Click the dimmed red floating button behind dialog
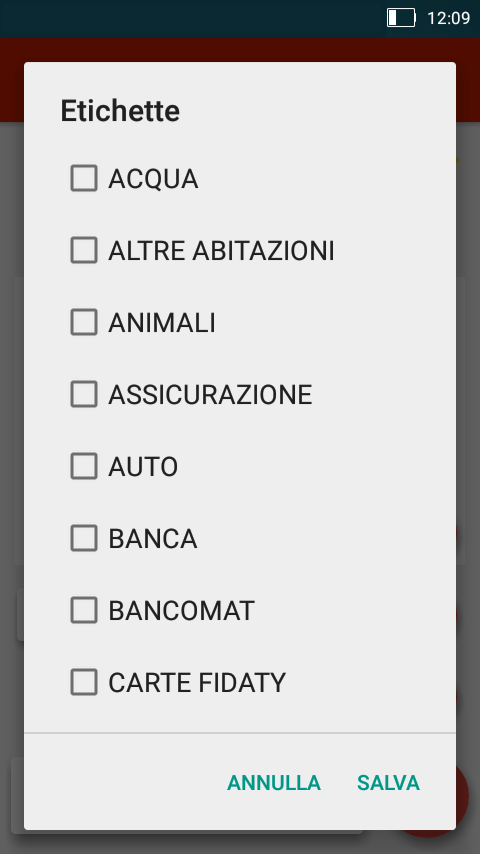 click(461, 797)
